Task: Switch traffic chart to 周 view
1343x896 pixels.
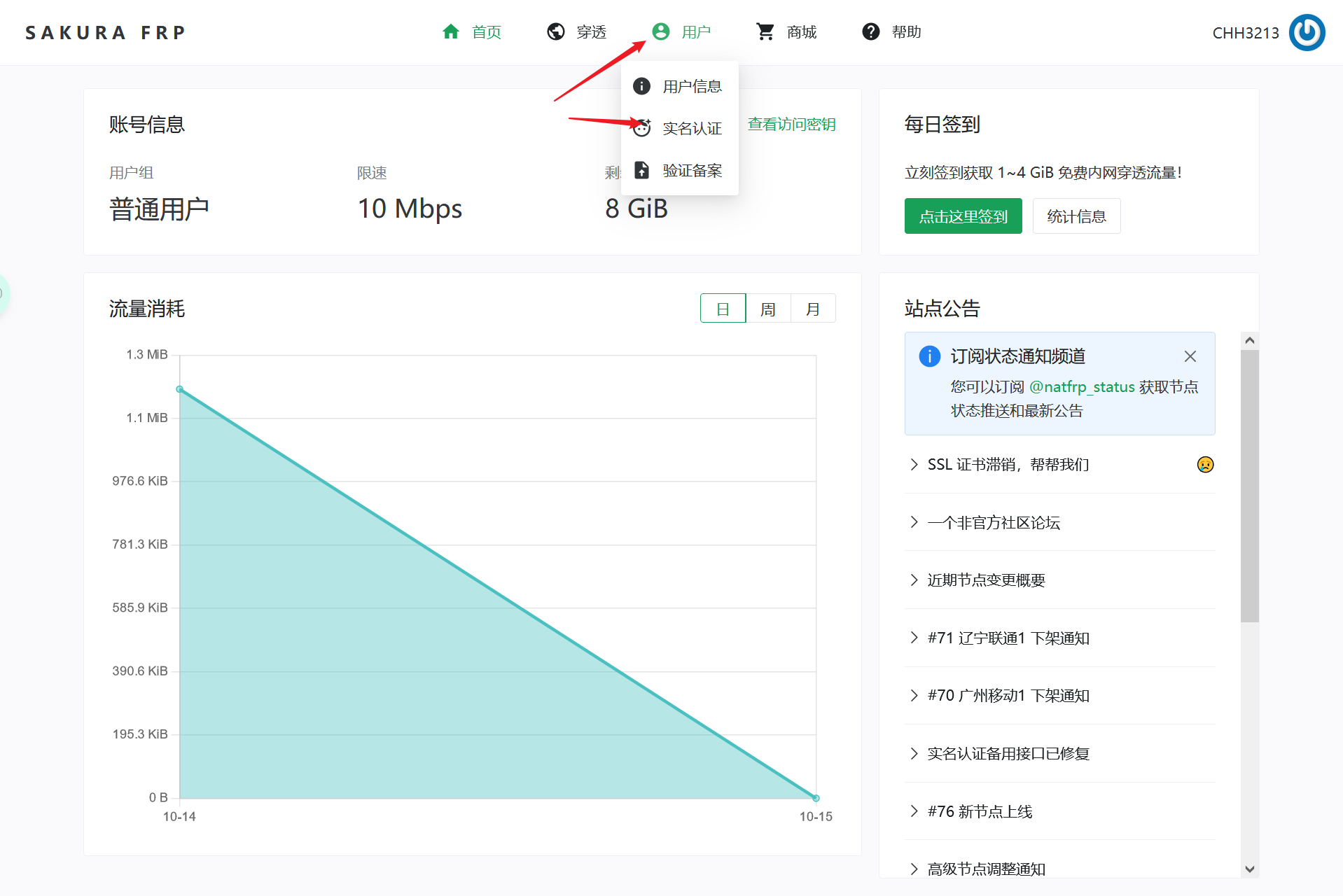Action: click(x=768, y=309)
